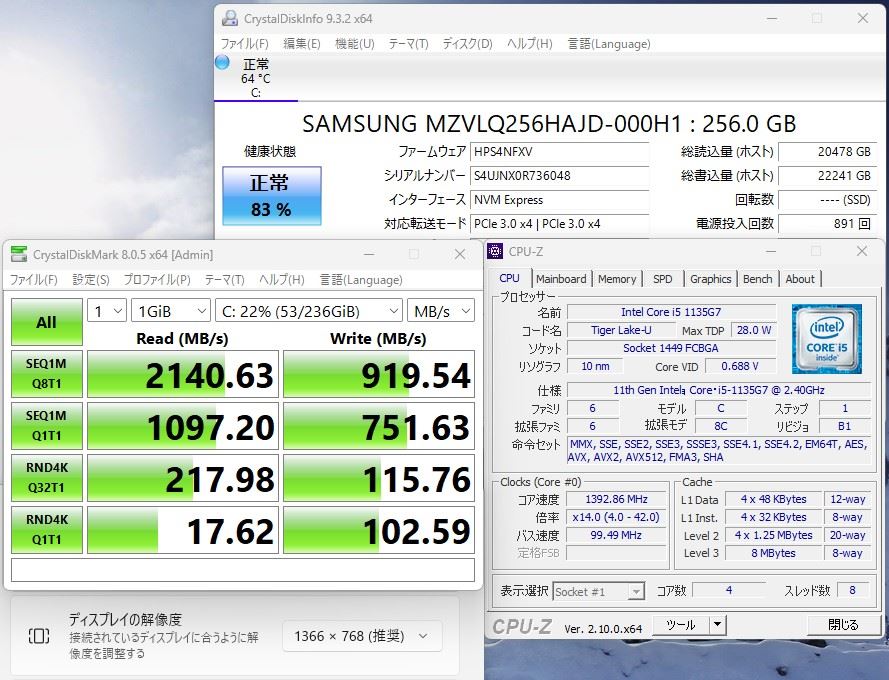Open the ヘルプ(H) menu in CrystalDiskMark
Image resolution: width=889 pixels, height=680 pixels.
pyautogui.click(x=282, y=280)
